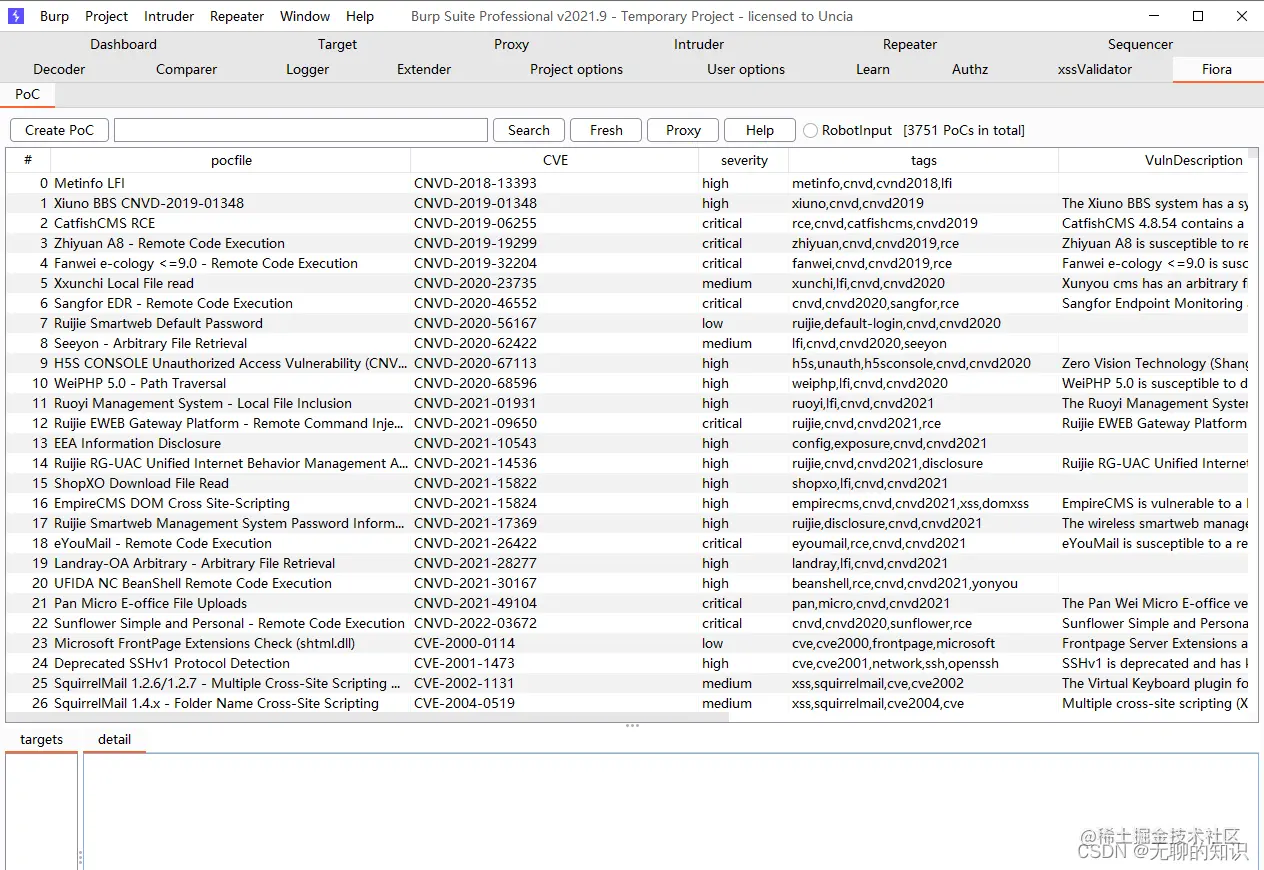The height and width of the screenshot is (870, 1264).
Task: Select EEA Information Disclosure row
Action: pos(627,443)
